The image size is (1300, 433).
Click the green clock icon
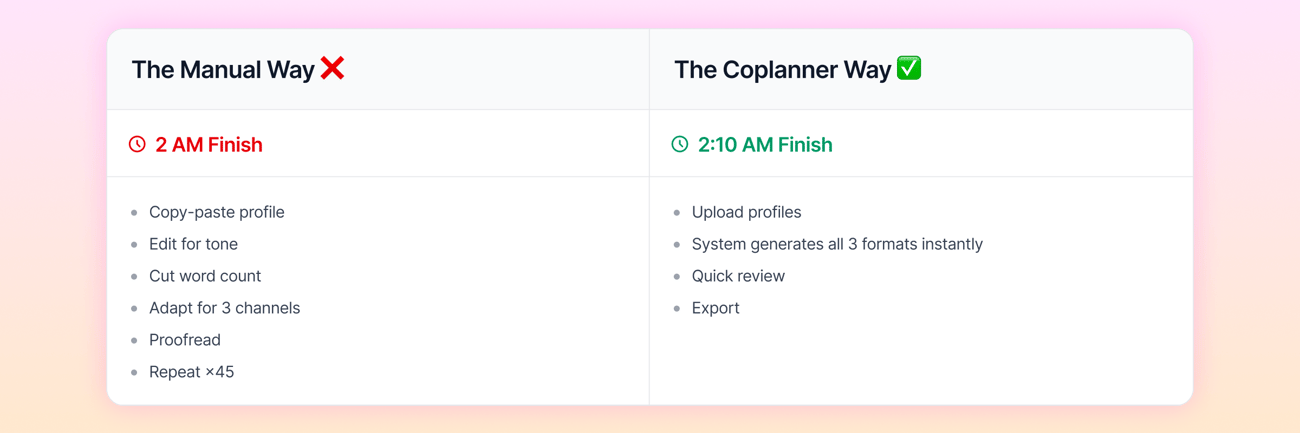point(680,145)
